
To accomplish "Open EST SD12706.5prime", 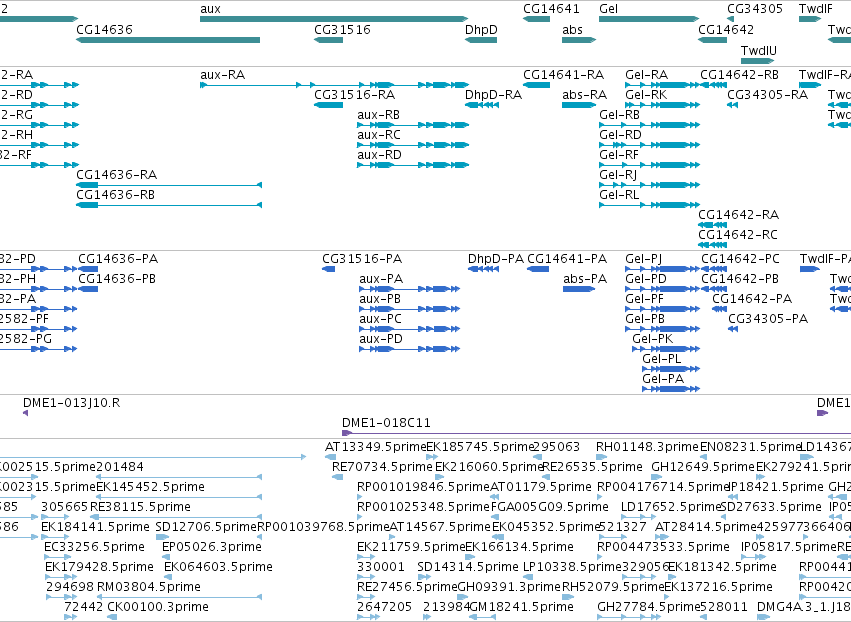I will [x=206, y=527].
